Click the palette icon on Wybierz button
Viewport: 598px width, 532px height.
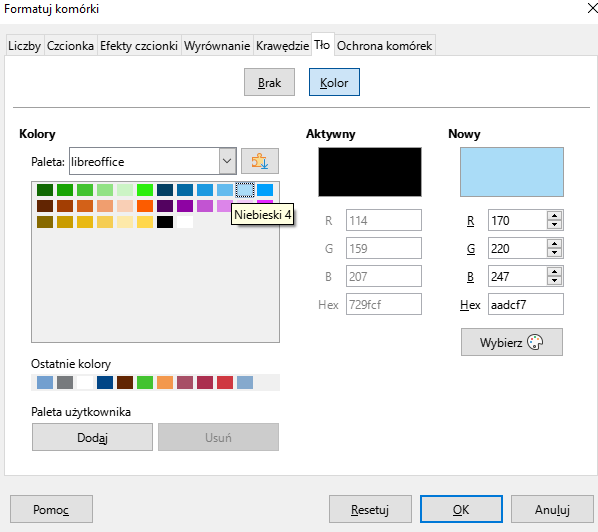tap(535, 342)
